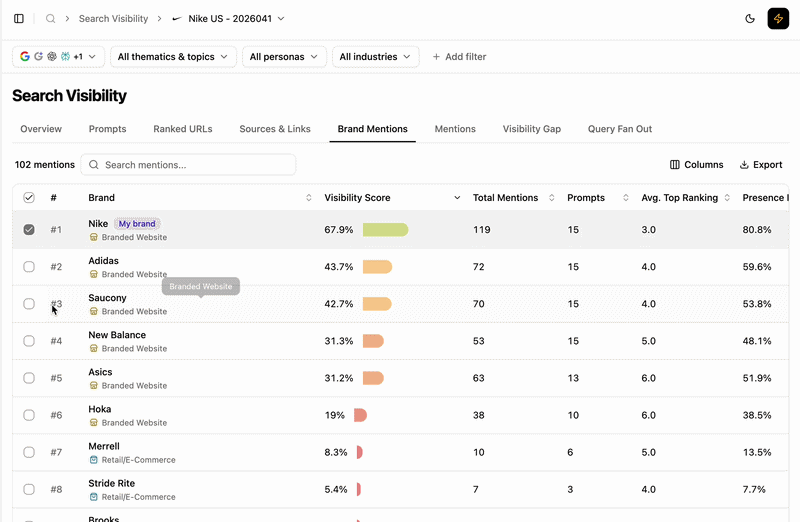Screen dimensions: 800x522
Task: Sort by Brand column arrows
Action: (x=309, y=197)
